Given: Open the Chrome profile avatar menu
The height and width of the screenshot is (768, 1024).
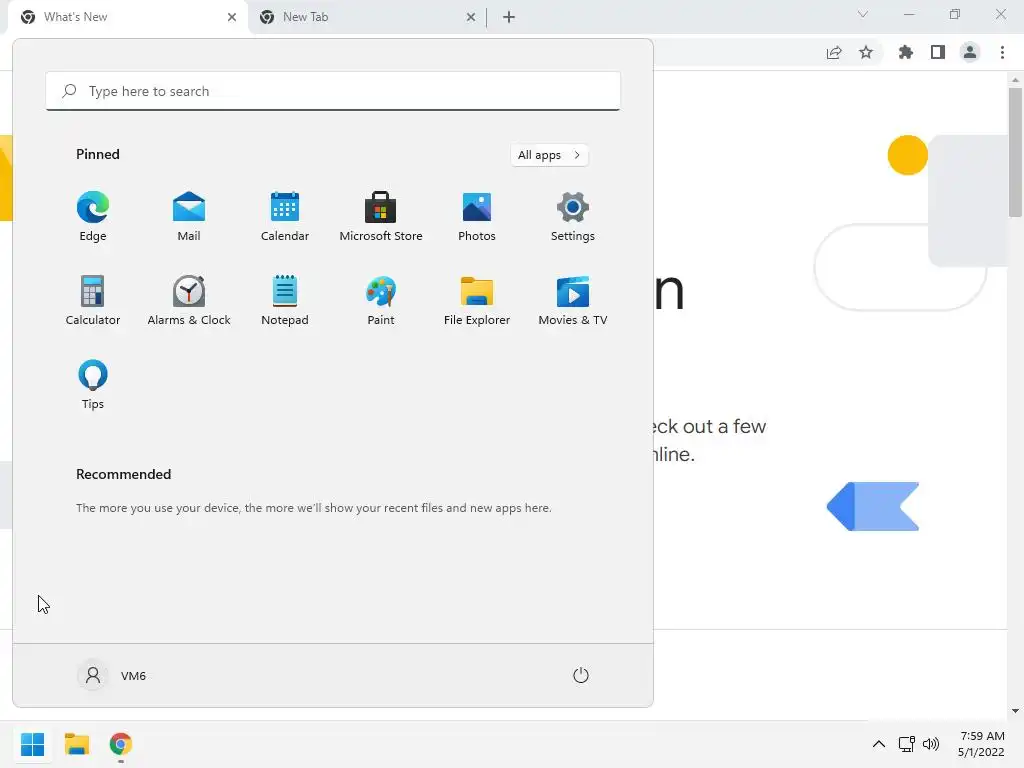Looking at the screenshot, I should (970, 52).
